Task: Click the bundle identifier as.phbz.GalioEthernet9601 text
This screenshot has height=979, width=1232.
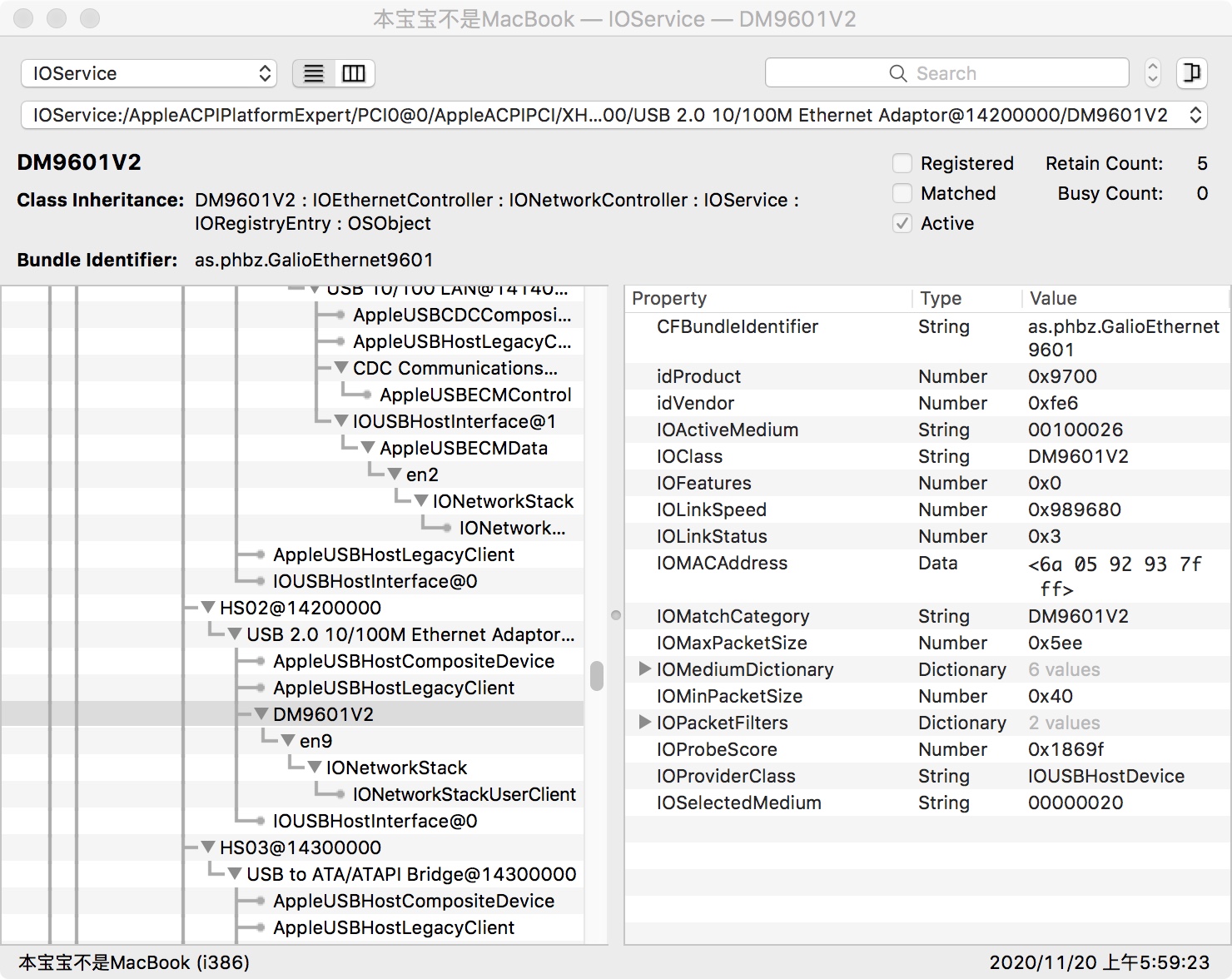Action: click(314, 260)
